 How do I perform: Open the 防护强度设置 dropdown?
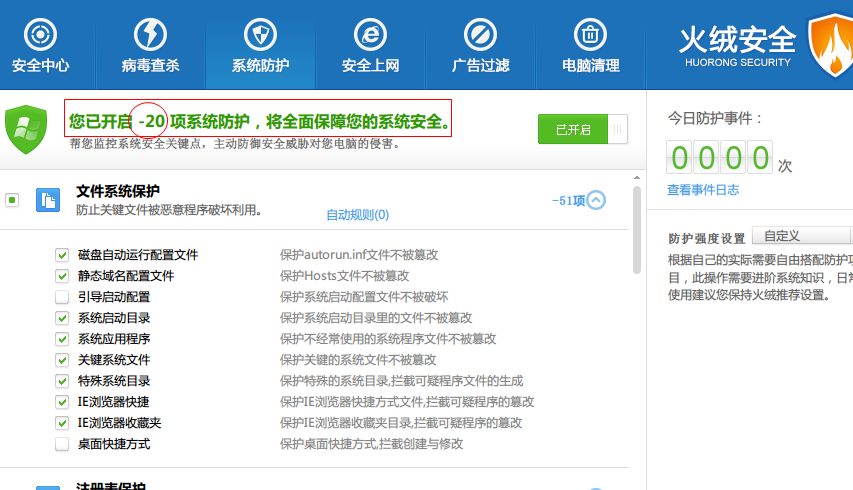802,237
